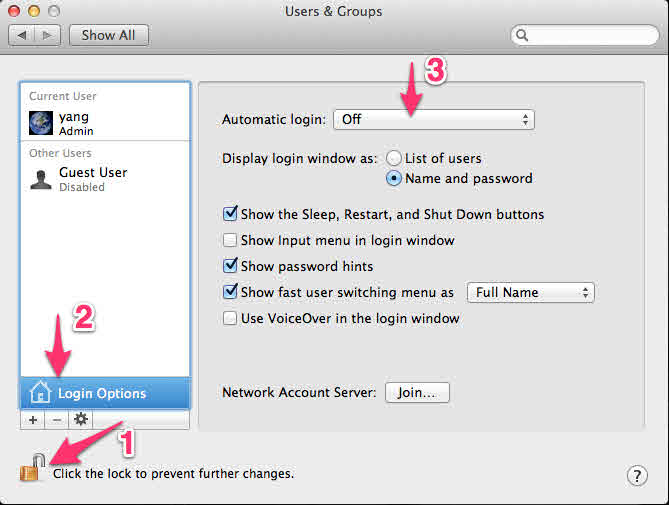This screenshot has width=669, height=505.
Task: Click the Current User header text
Action: pos(63,96)
